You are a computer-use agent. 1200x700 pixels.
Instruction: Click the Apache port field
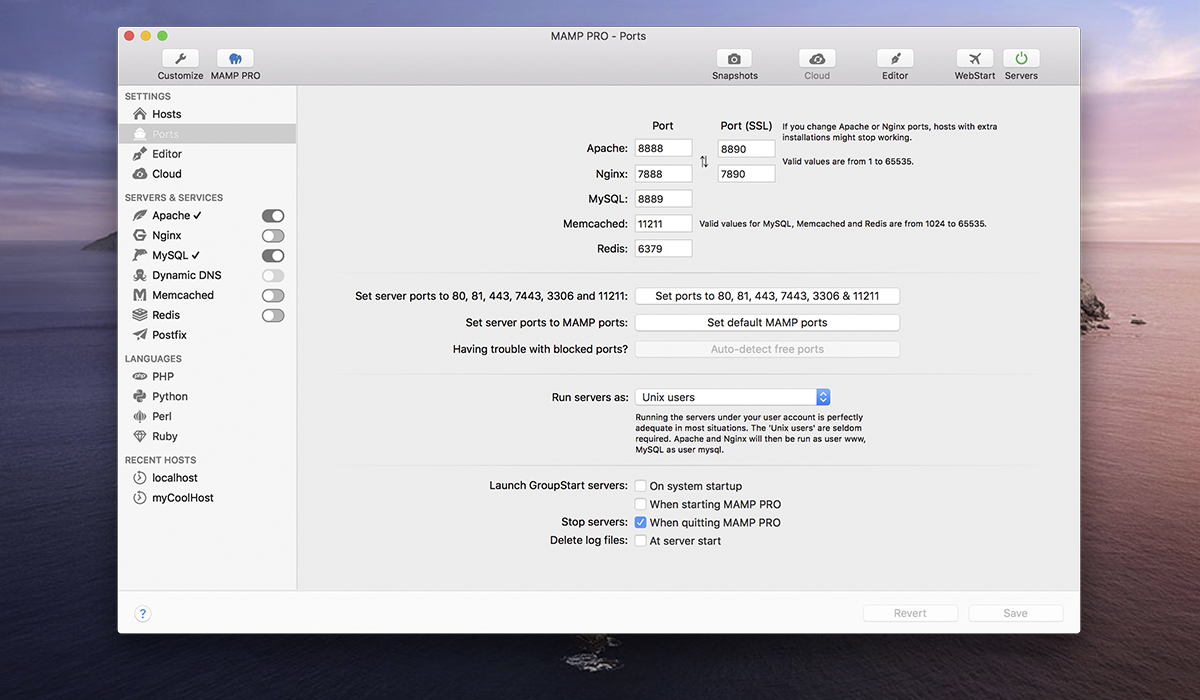point(663,148)
